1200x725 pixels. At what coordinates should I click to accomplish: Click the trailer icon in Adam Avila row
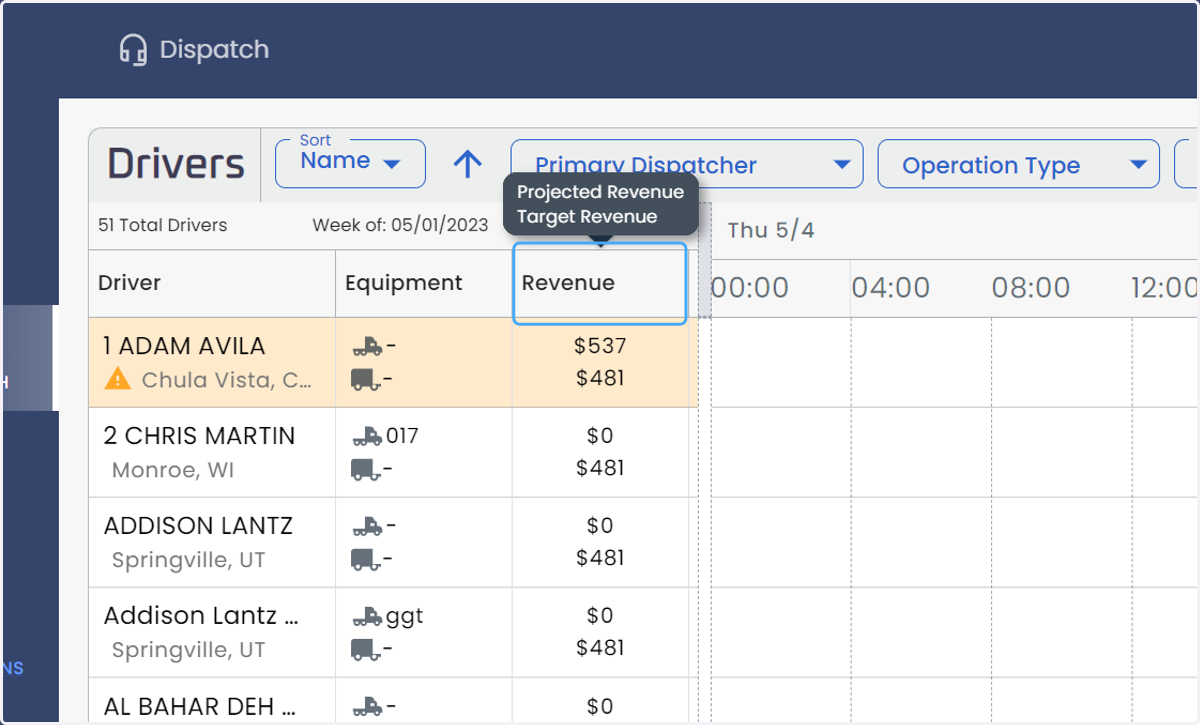366,379
